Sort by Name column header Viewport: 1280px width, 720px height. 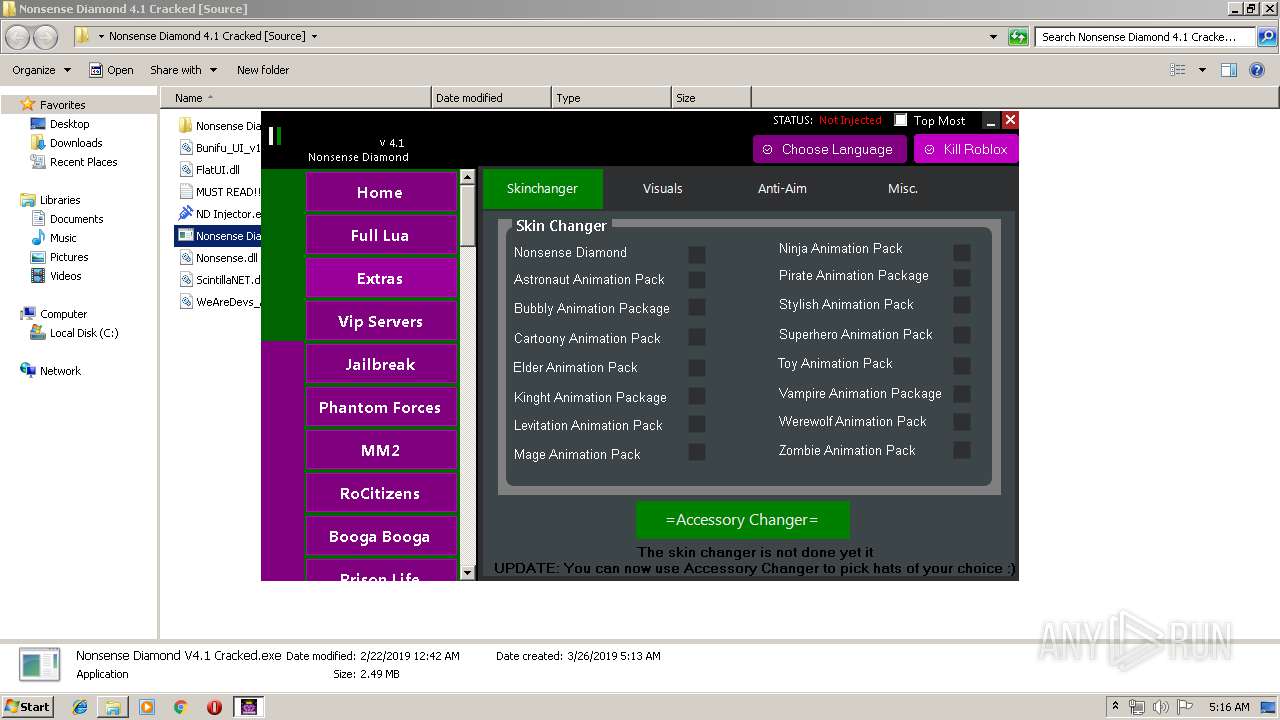tap(295, 98)
